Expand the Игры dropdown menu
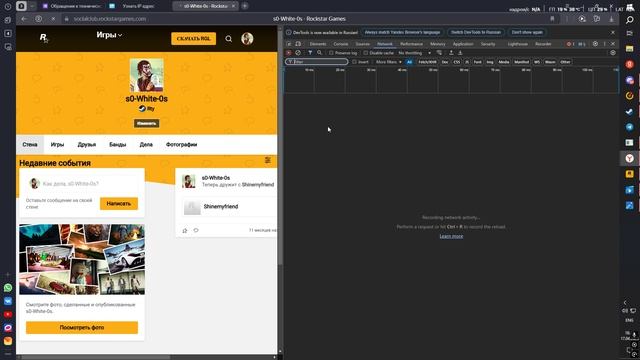640x360 pixels. pyautogui.click(x=109, y=35)
